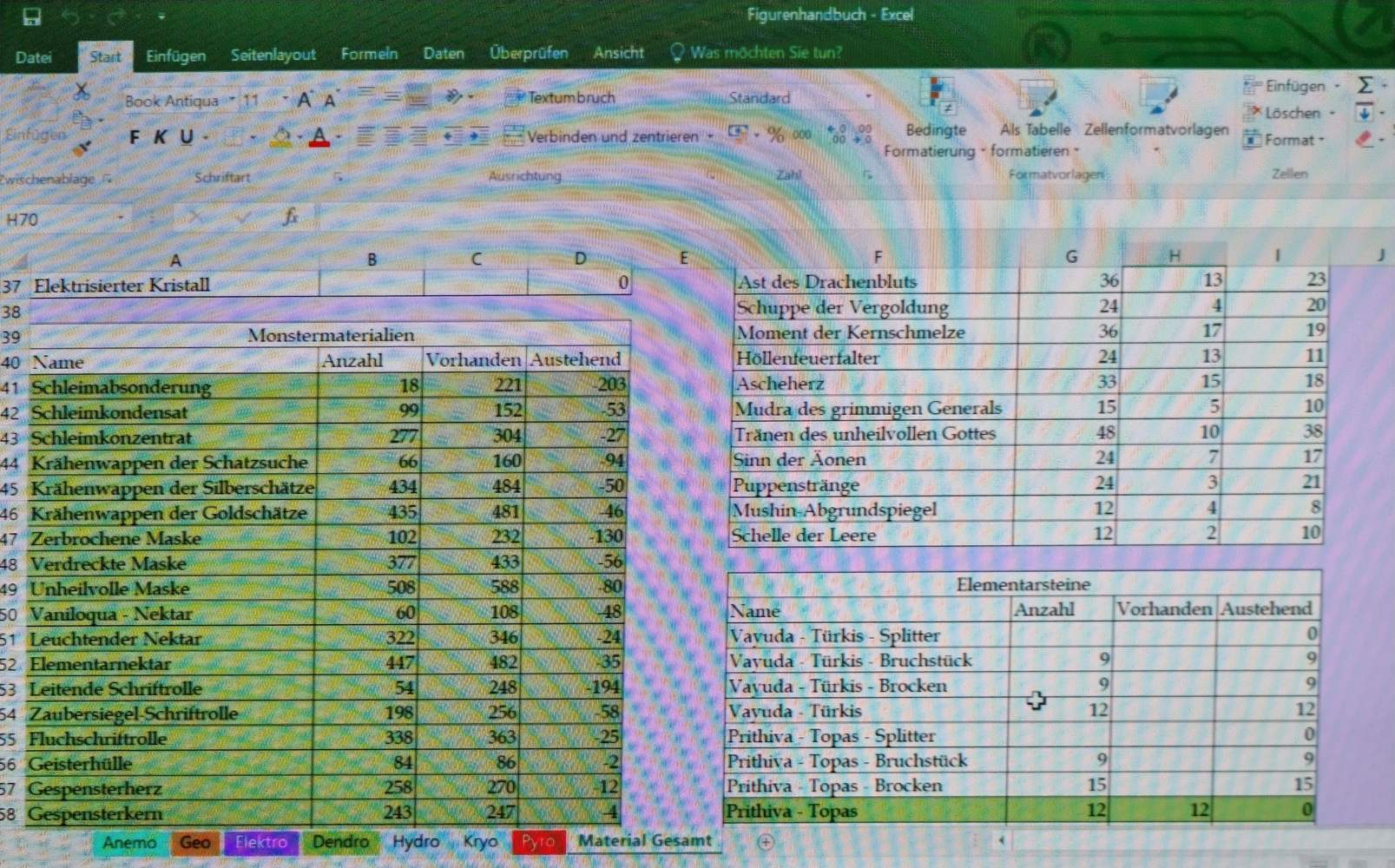Image resolution: width=1395 pixels, height=868 pixels.
Task: Click the AutoSum sigma icon
Action: [1365, 85]
